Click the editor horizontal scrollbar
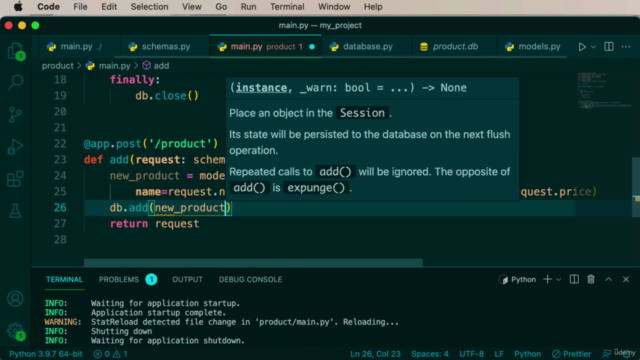Image resolution: width=640 pixels, height=360 pixels. 253,262
